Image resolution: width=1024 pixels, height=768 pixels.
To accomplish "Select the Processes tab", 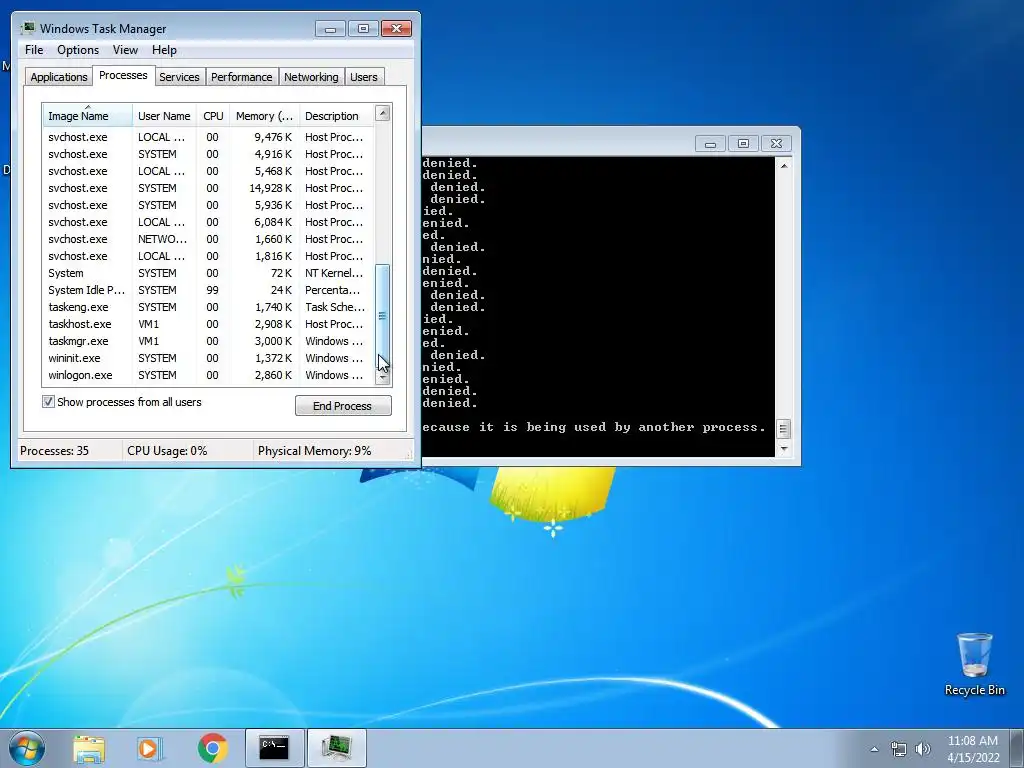I will click(x=123, y=75).
